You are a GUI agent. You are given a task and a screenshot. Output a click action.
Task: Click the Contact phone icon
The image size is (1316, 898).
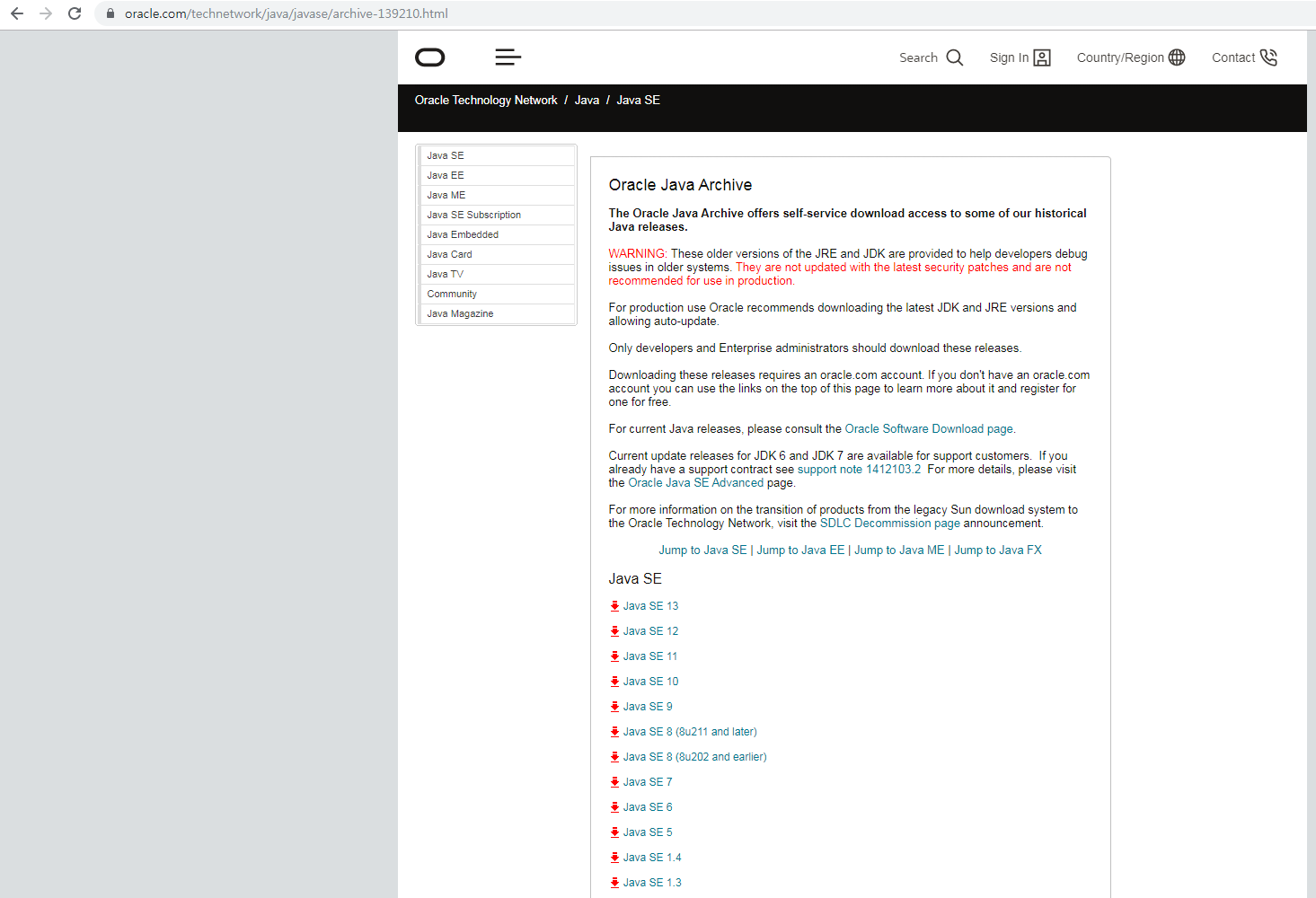(x=1268, y=57)
